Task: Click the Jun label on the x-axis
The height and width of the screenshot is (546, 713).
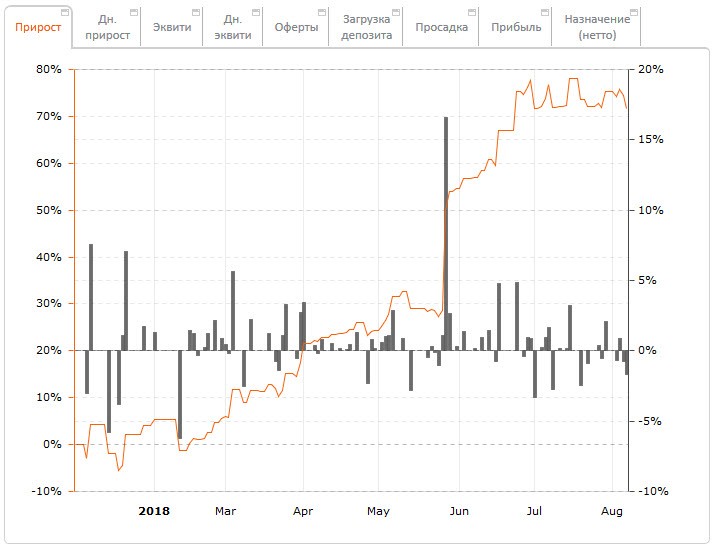Action: (x=459, y=511)
